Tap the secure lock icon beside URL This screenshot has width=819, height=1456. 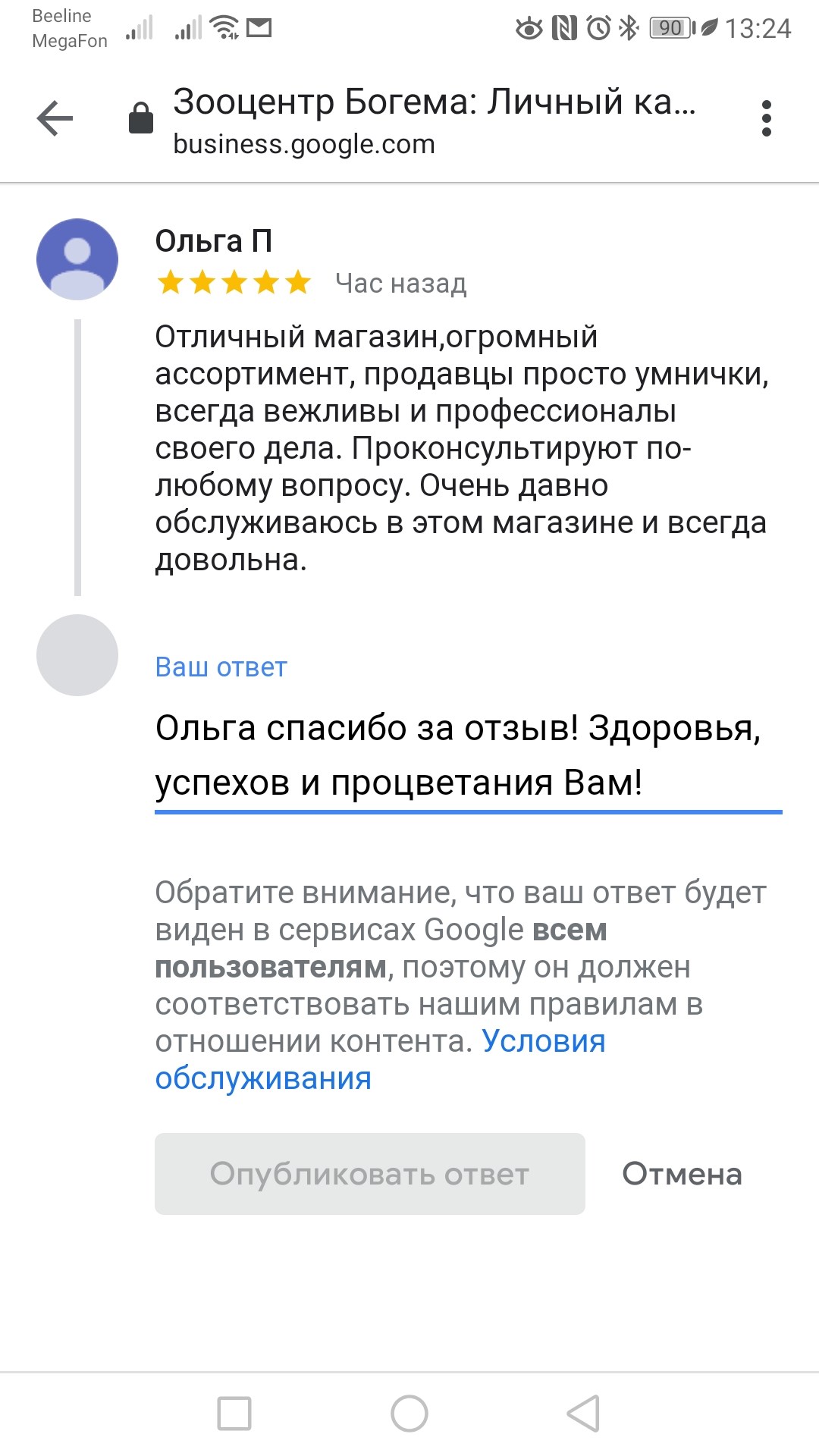point(141,118)
